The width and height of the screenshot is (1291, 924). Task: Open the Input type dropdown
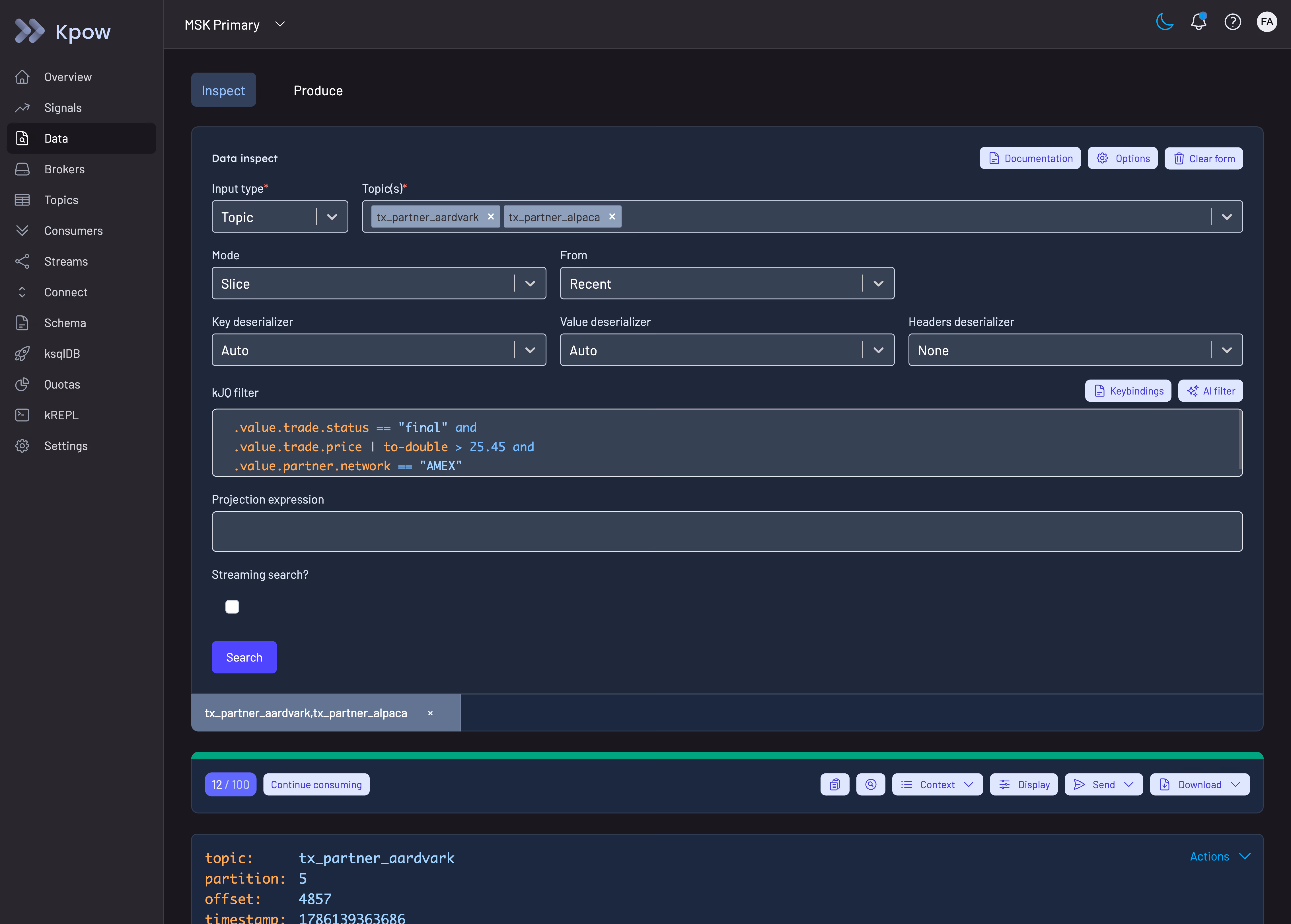coord(280,217)
